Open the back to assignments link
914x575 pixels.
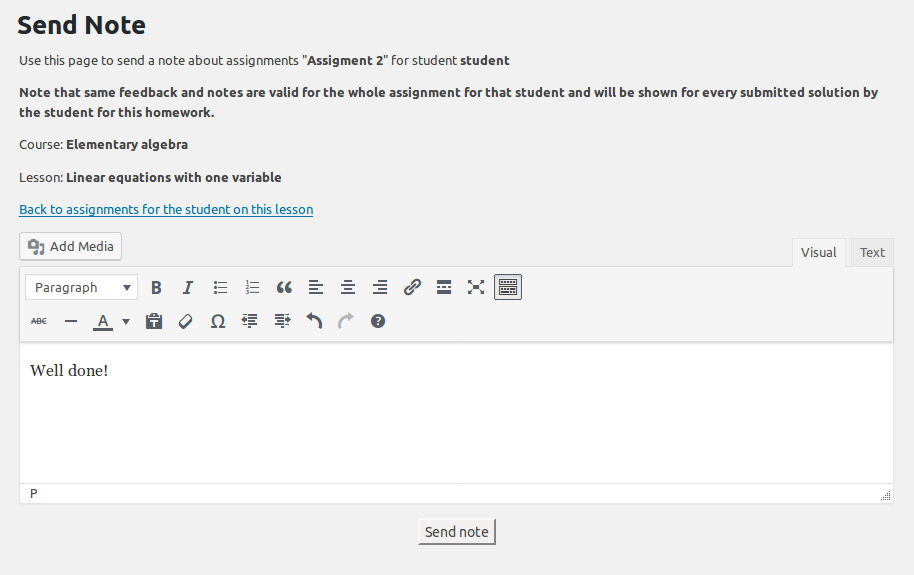pos(166,210)
